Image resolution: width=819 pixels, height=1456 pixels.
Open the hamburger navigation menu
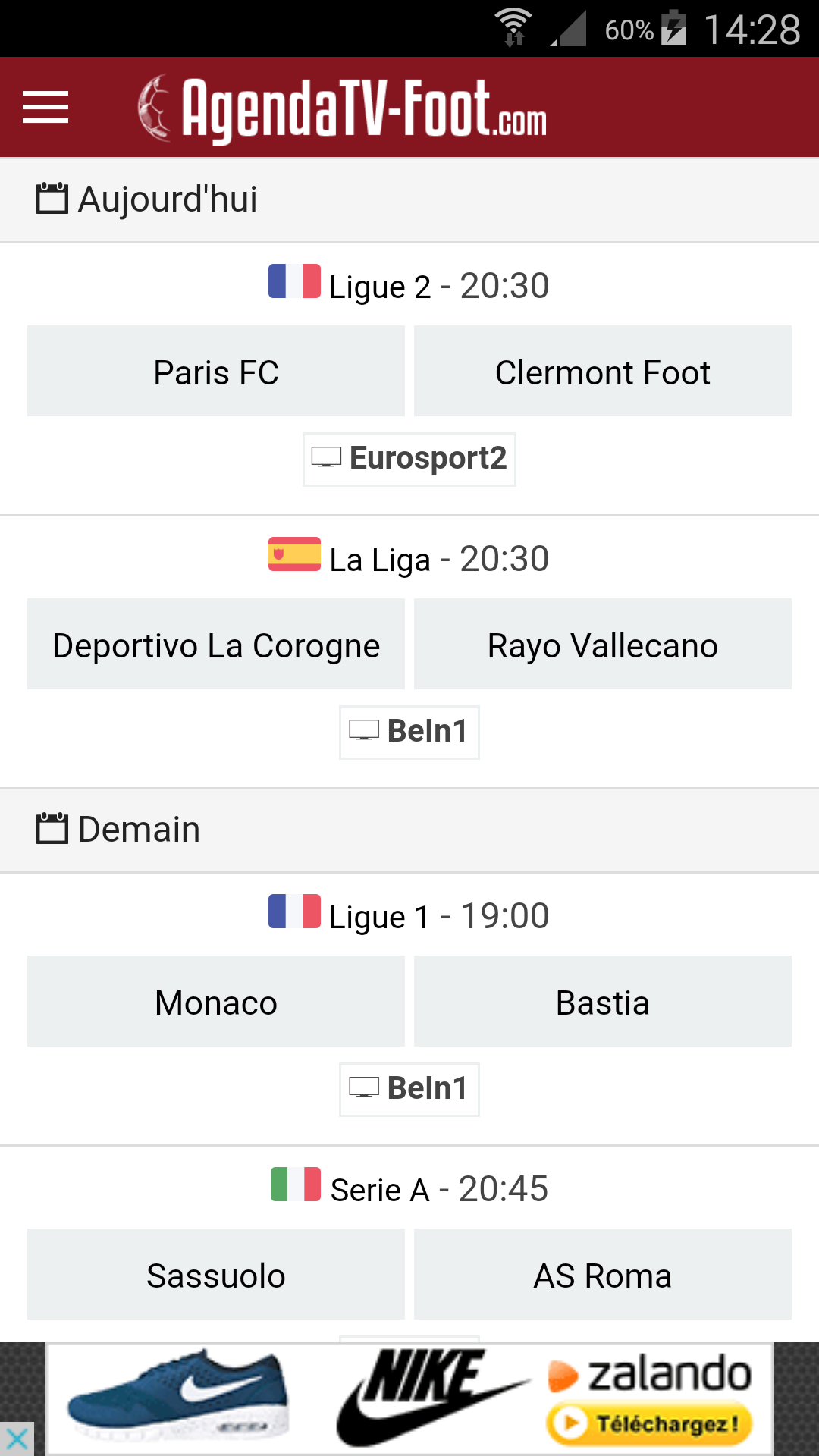[x=45, y=107]
